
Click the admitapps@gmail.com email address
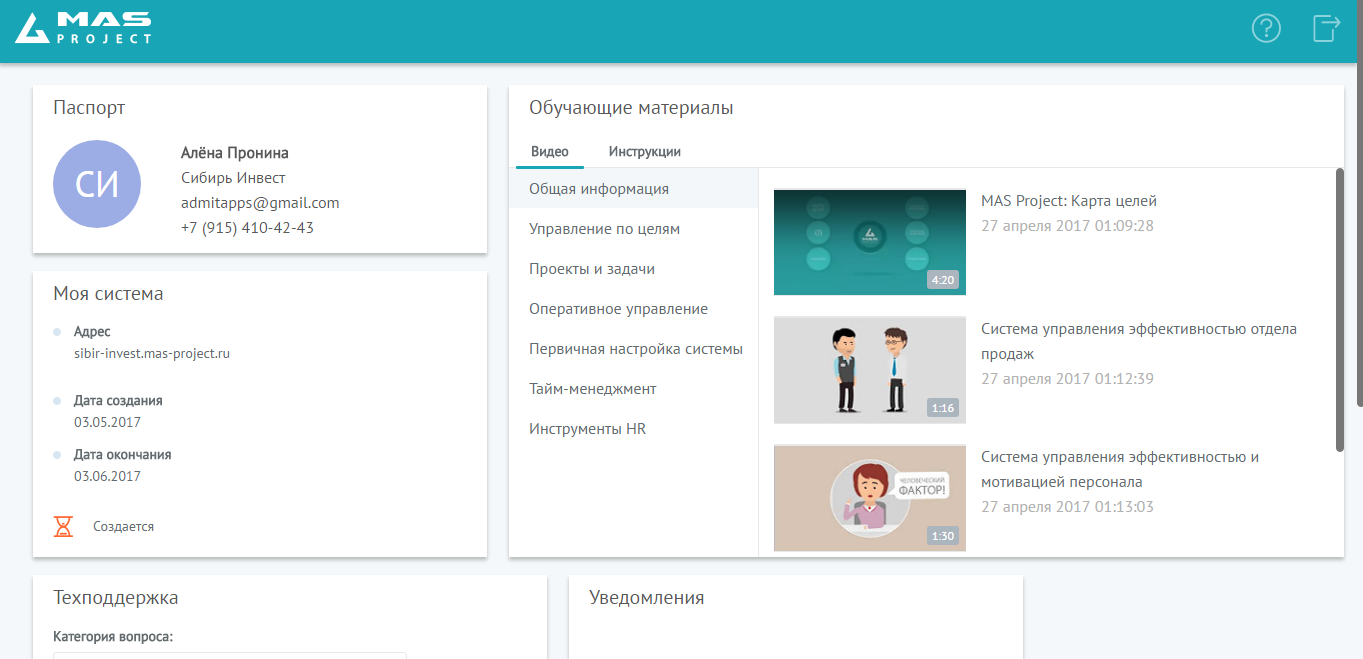[260, 202]
